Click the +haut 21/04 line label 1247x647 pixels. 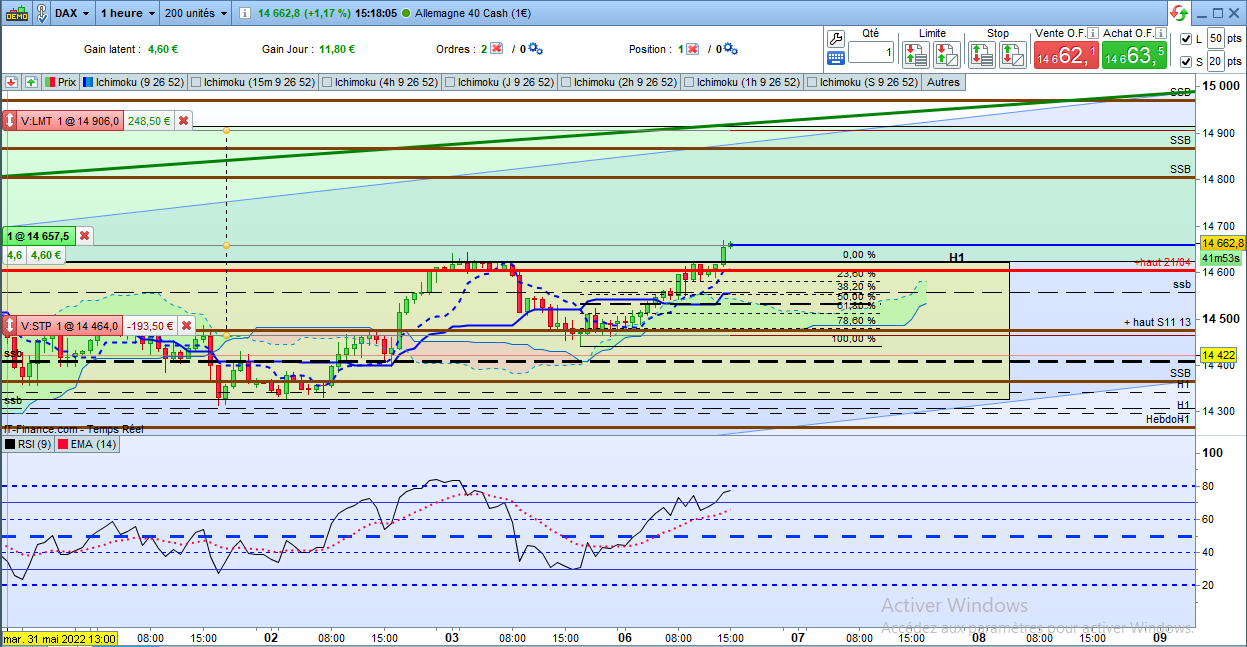[x=1163, y=262]
